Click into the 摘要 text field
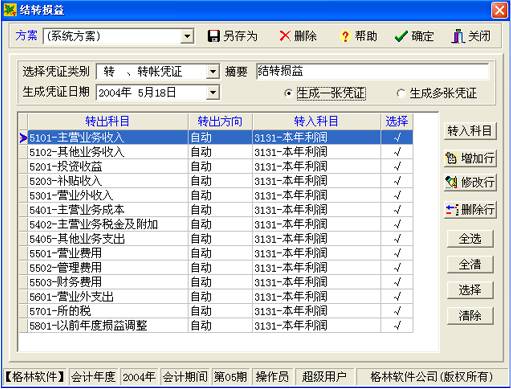The image size is (511, 389). point(372,71)
